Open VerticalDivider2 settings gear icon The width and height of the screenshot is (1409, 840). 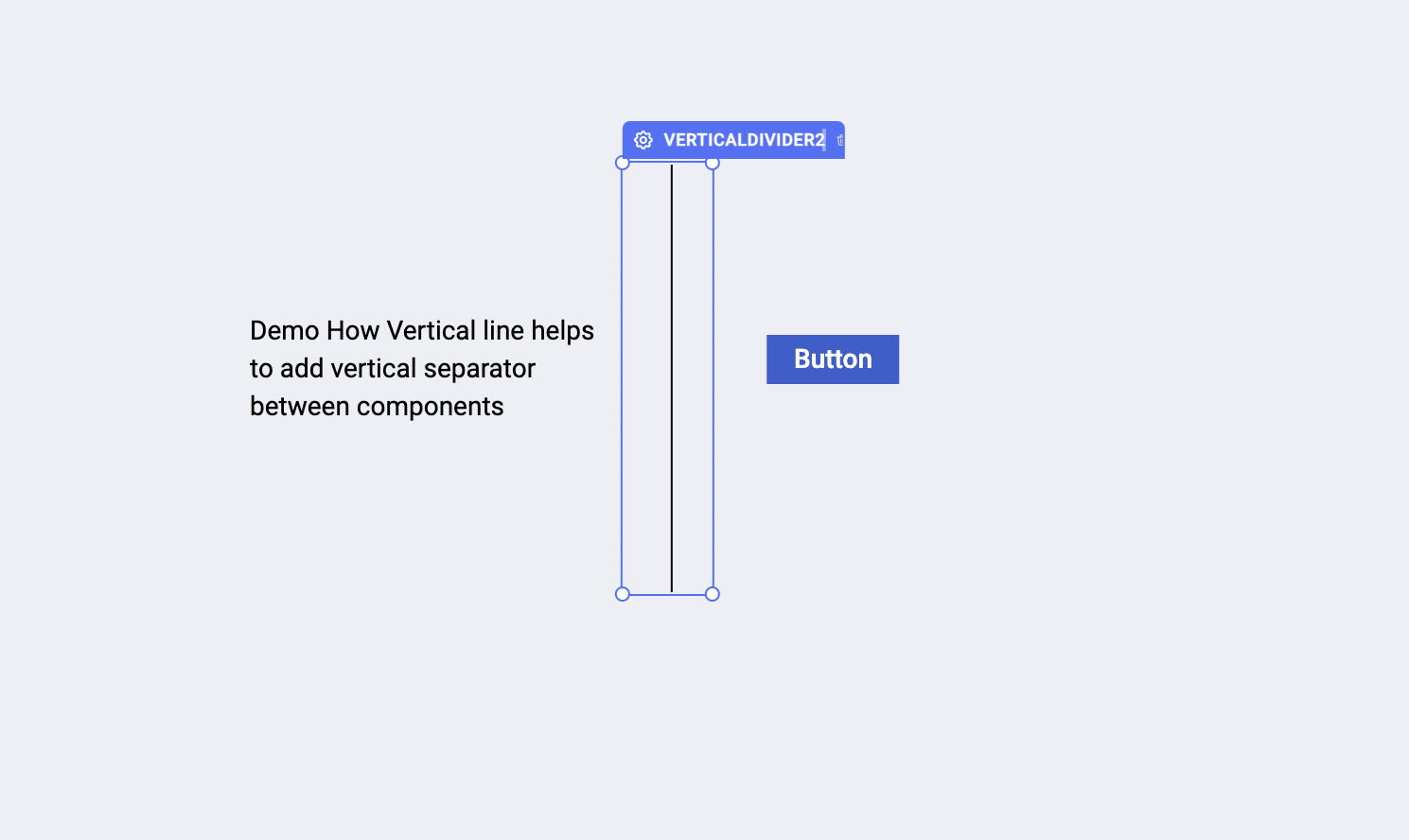click(x=643, y=140)
